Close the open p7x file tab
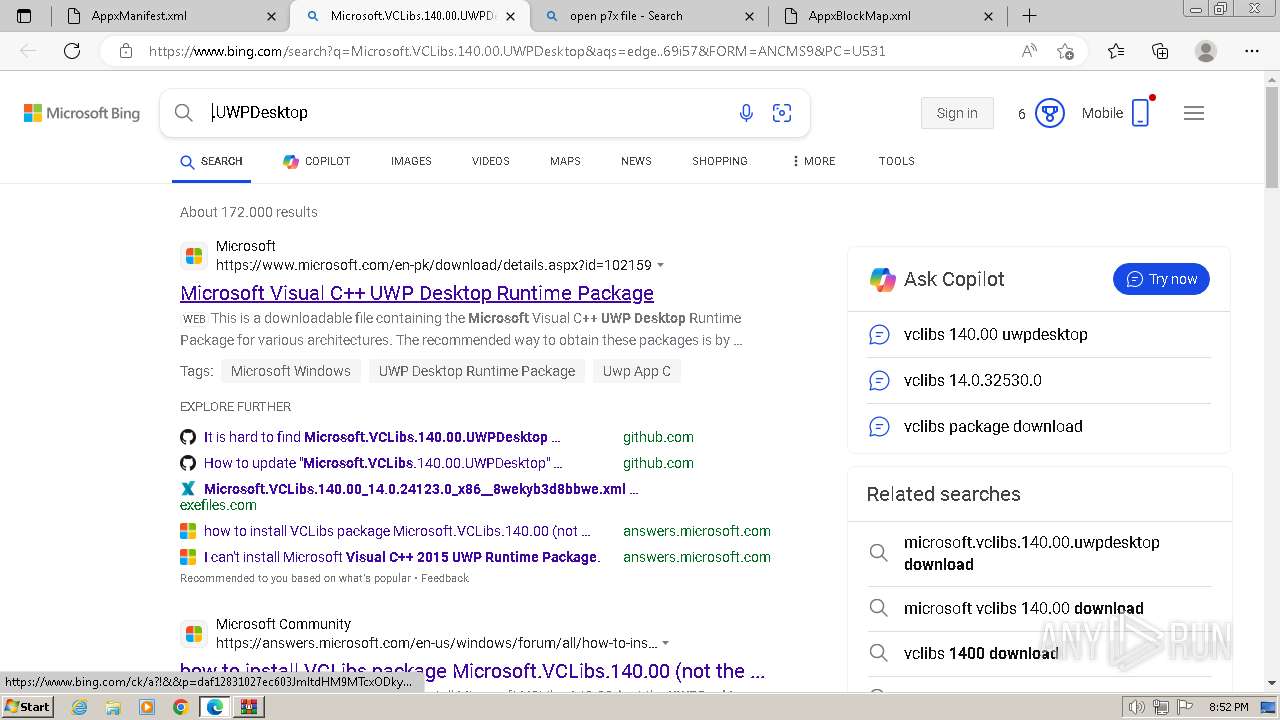The width and height of the screenshot is (1280, 720). 750,16
